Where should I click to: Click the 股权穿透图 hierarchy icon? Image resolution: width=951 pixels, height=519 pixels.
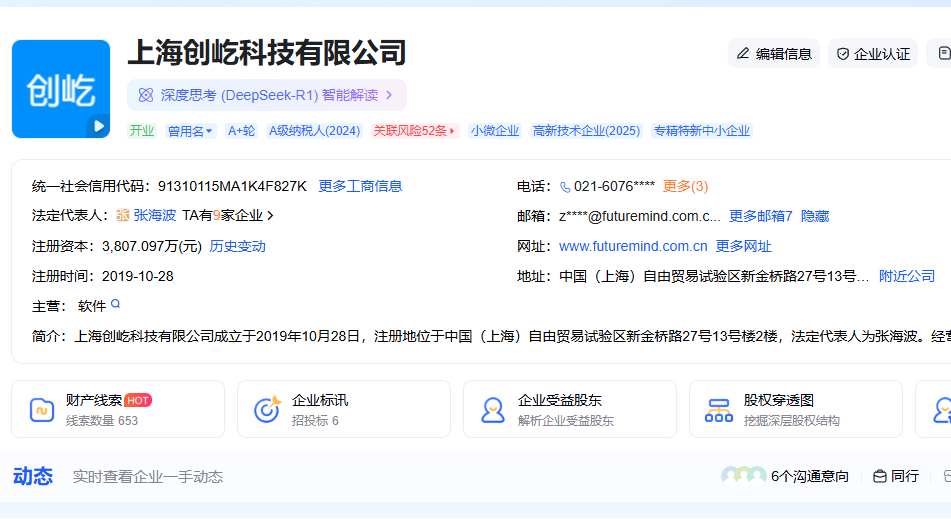click(x=719, y=410)
